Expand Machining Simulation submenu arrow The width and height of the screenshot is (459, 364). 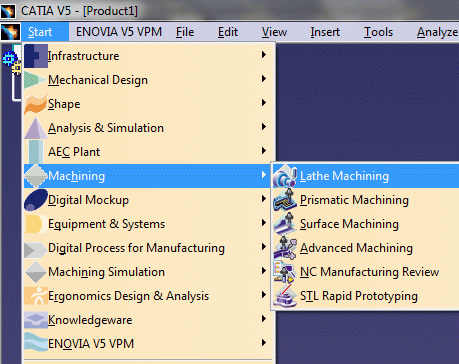(x=264, y=270)
